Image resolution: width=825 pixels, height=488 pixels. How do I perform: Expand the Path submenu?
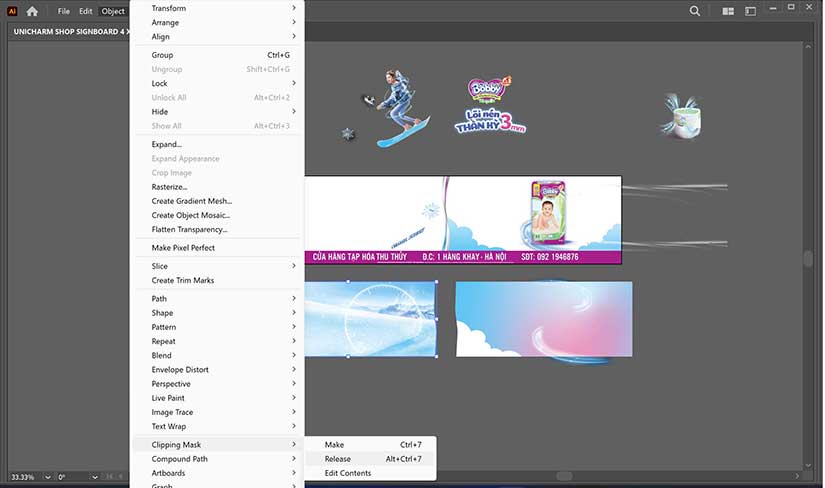coord(217,298)
